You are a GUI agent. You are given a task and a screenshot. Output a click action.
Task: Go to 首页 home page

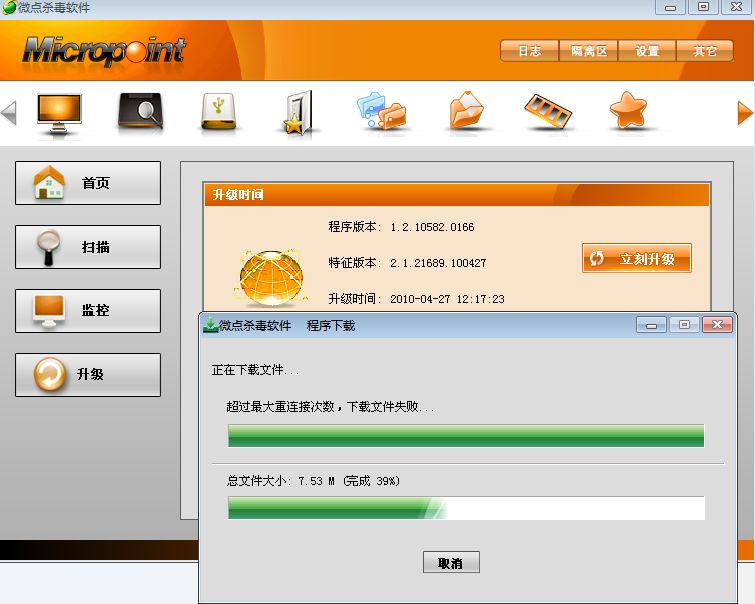pyautogui.click(x=88, y=183)
